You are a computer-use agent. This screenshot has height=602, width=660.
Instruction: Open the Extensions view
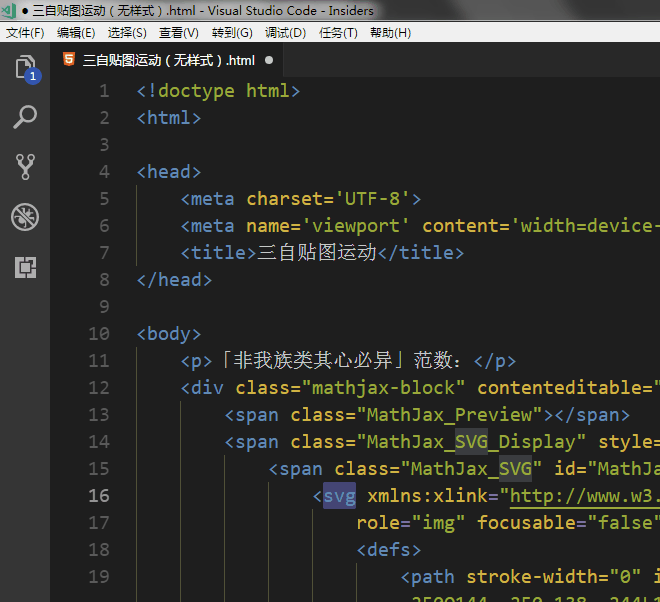coord(25,267)
